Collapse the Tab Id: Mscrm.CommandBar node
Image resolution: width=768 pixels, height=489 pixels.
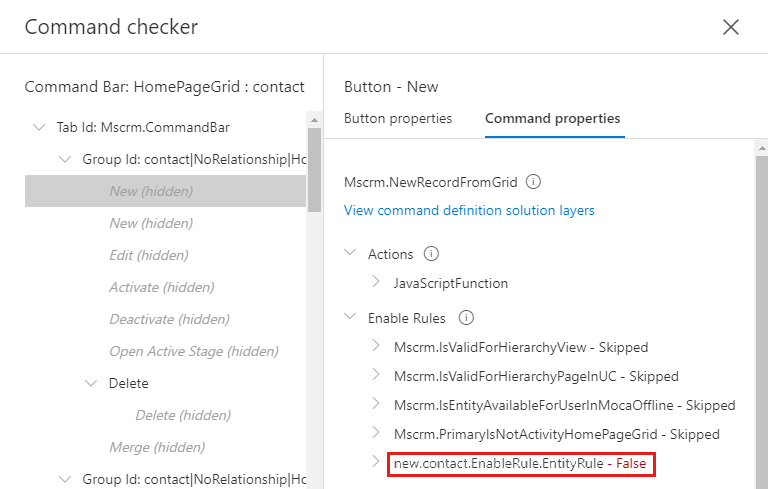click(x=39, y=127)
